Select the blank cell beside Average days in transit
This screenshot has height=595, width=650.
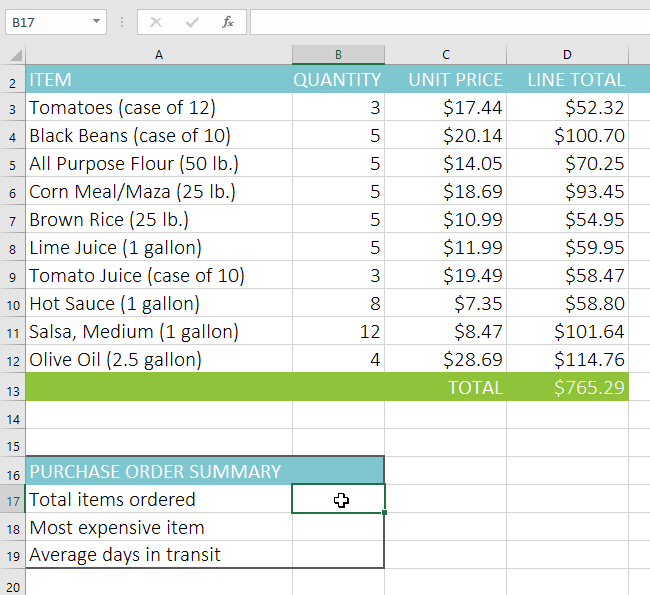(x=338, y=555)
